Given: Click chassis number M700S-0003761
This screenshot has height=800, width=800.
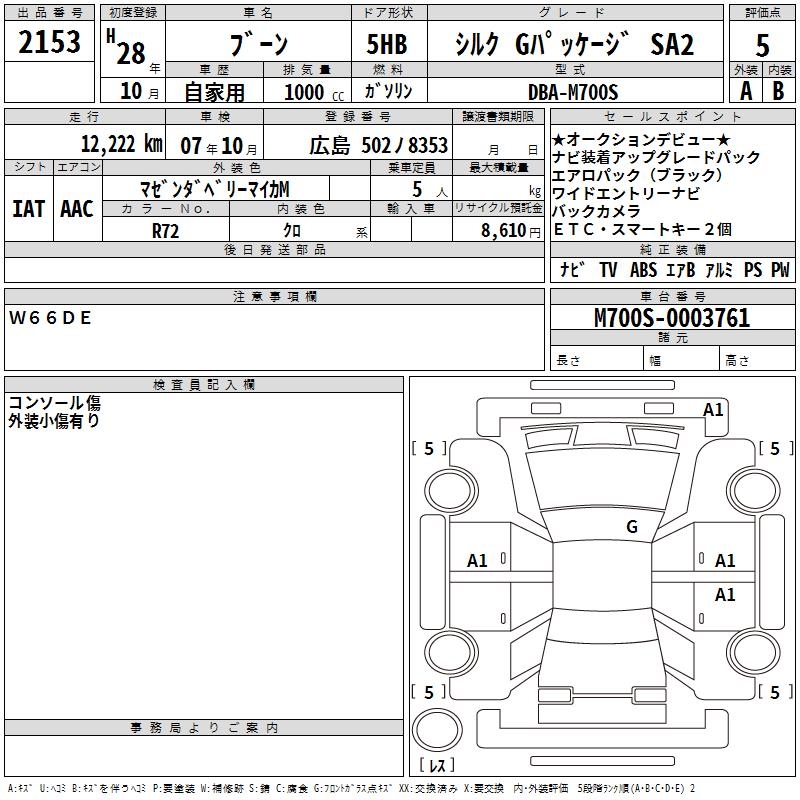Looking at the screenshot, I should point(672,318).
